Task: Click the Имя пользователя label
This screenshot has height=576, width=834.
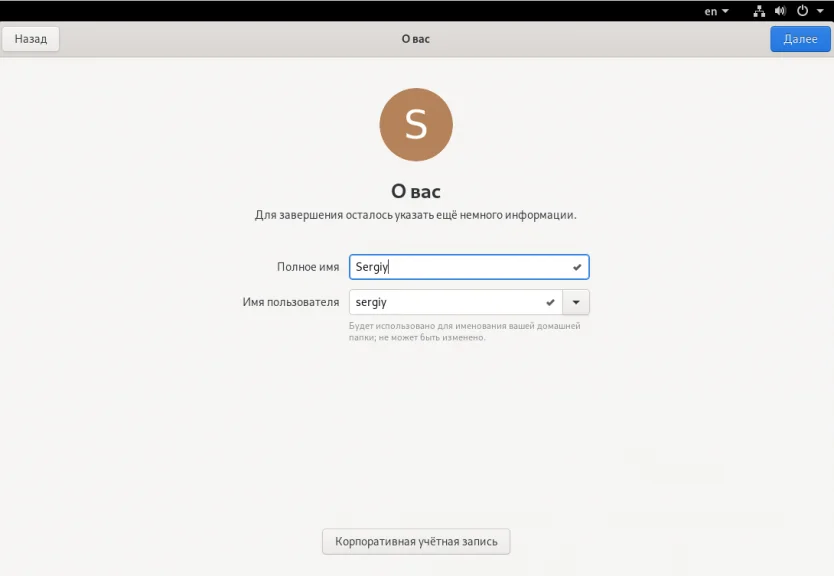Action: (291, 302)
